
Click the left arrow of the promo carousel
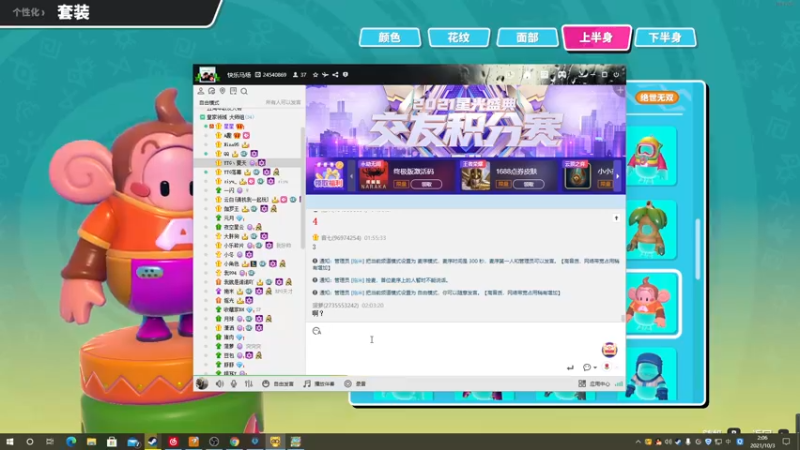[x=352, y=176]
